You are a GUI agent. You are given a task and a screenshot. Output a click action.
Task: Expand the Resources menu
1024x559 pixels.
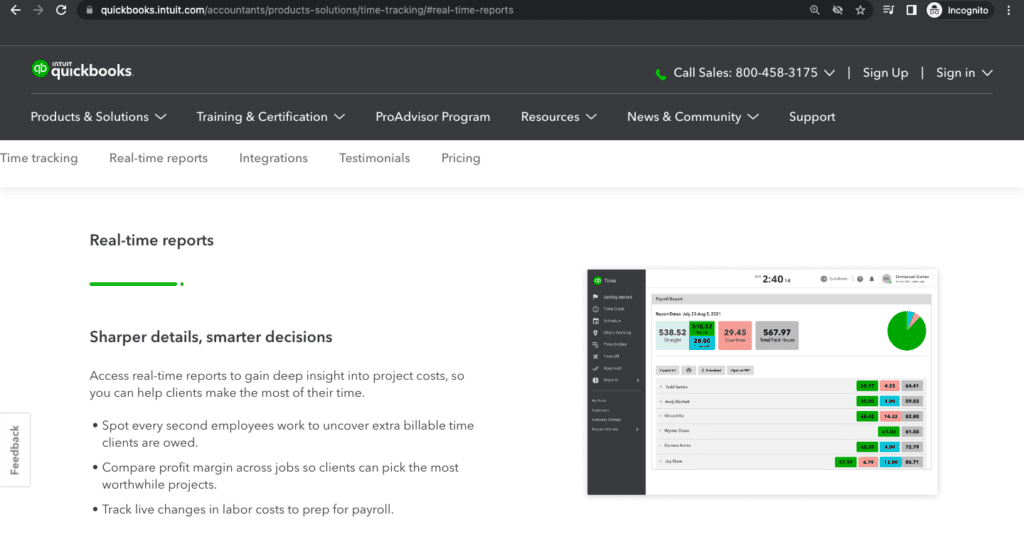(558, 117)
